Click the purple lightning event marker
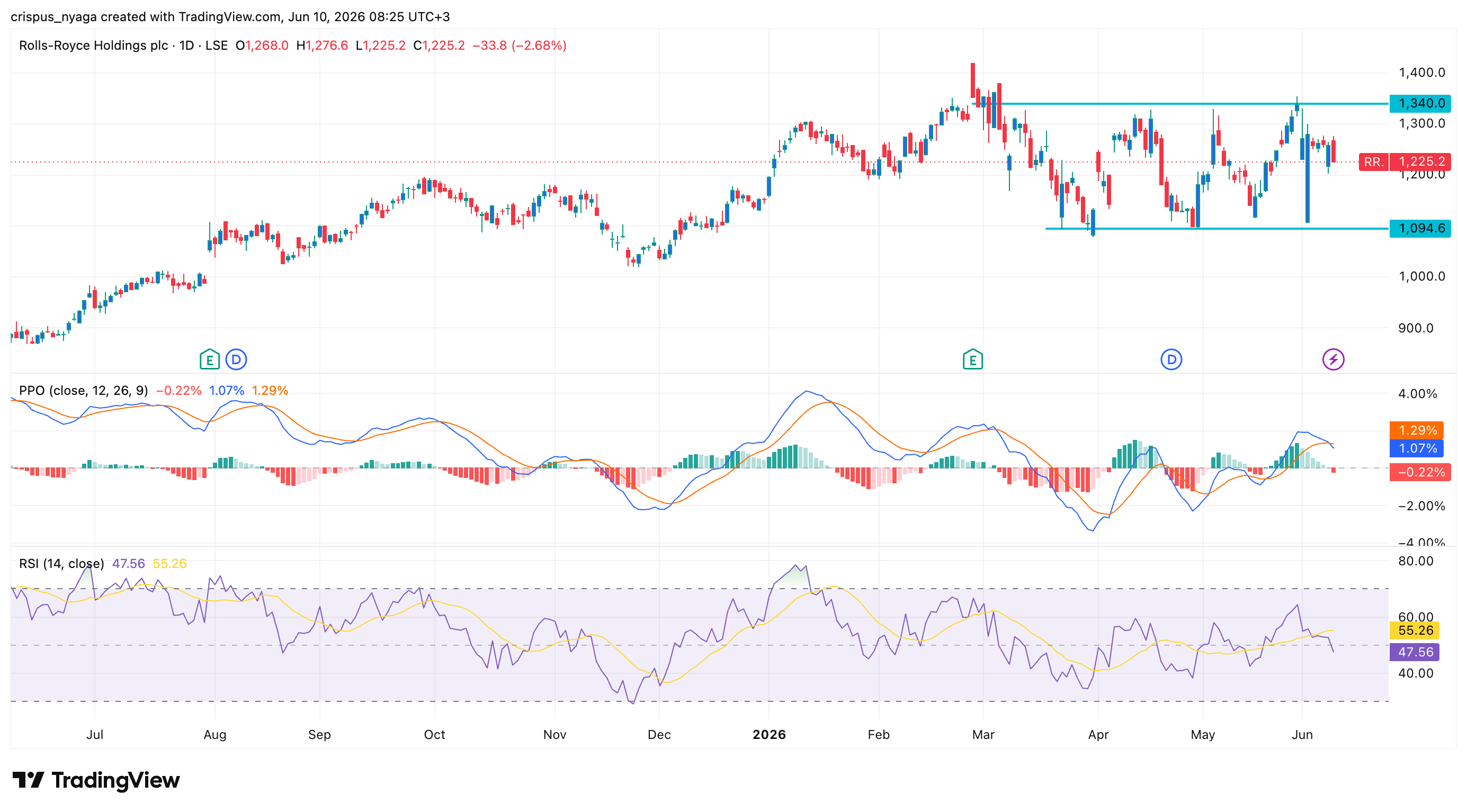The width and height of the screenshot is (1467, 812). [1332, 359]
